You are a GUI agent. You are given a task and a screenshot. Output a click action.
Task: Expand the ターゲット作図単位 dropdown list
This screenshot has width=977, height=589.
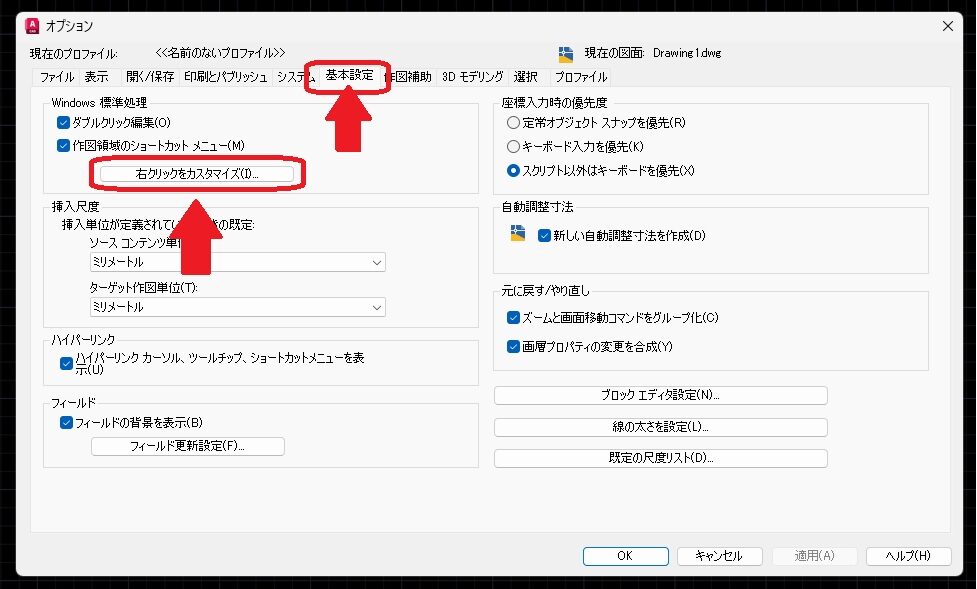[237, 307]
